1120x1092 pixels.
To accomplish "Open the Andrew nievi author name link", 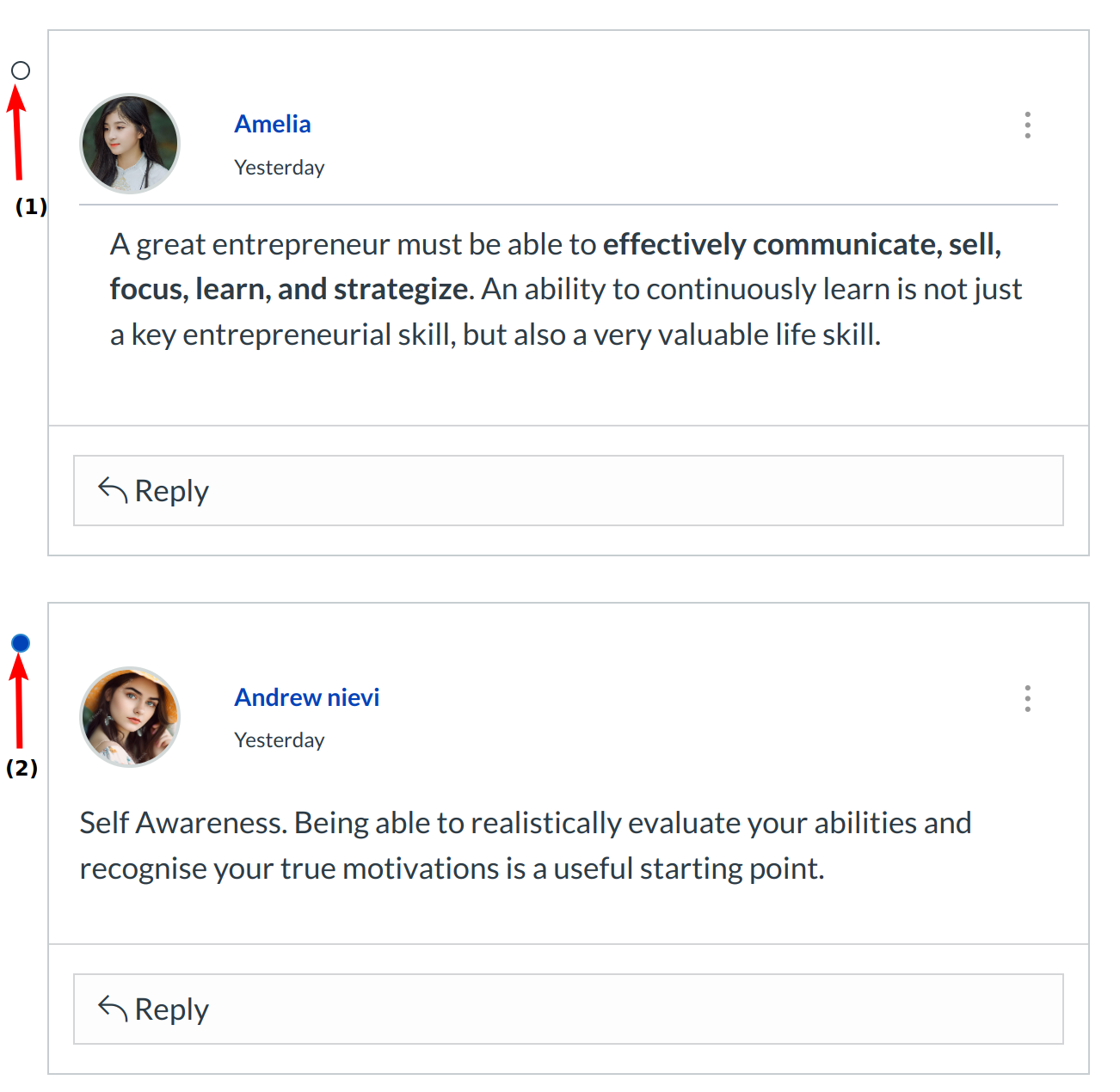I will click(307, 697).
